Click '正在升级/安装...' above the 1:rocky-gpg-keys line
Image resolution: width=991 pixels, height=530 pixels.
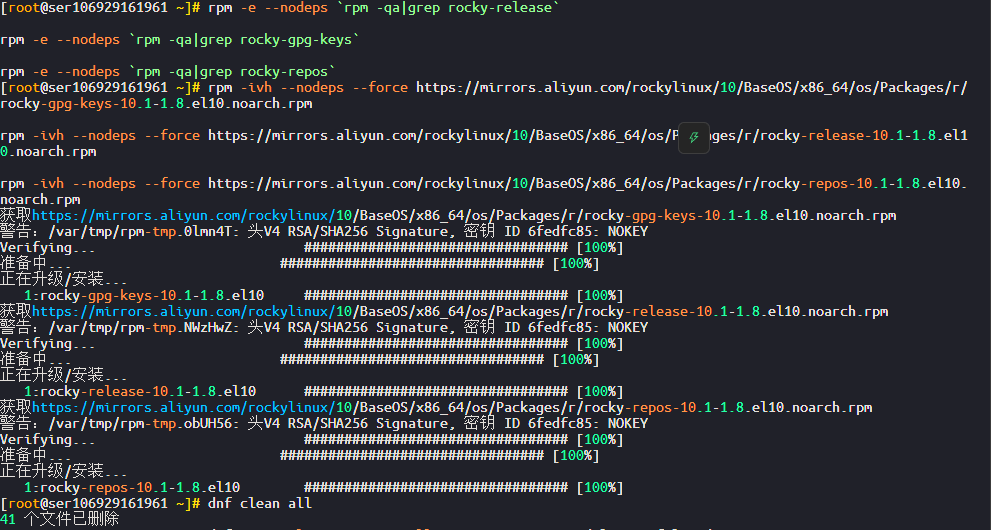click(x=63, y=279)
